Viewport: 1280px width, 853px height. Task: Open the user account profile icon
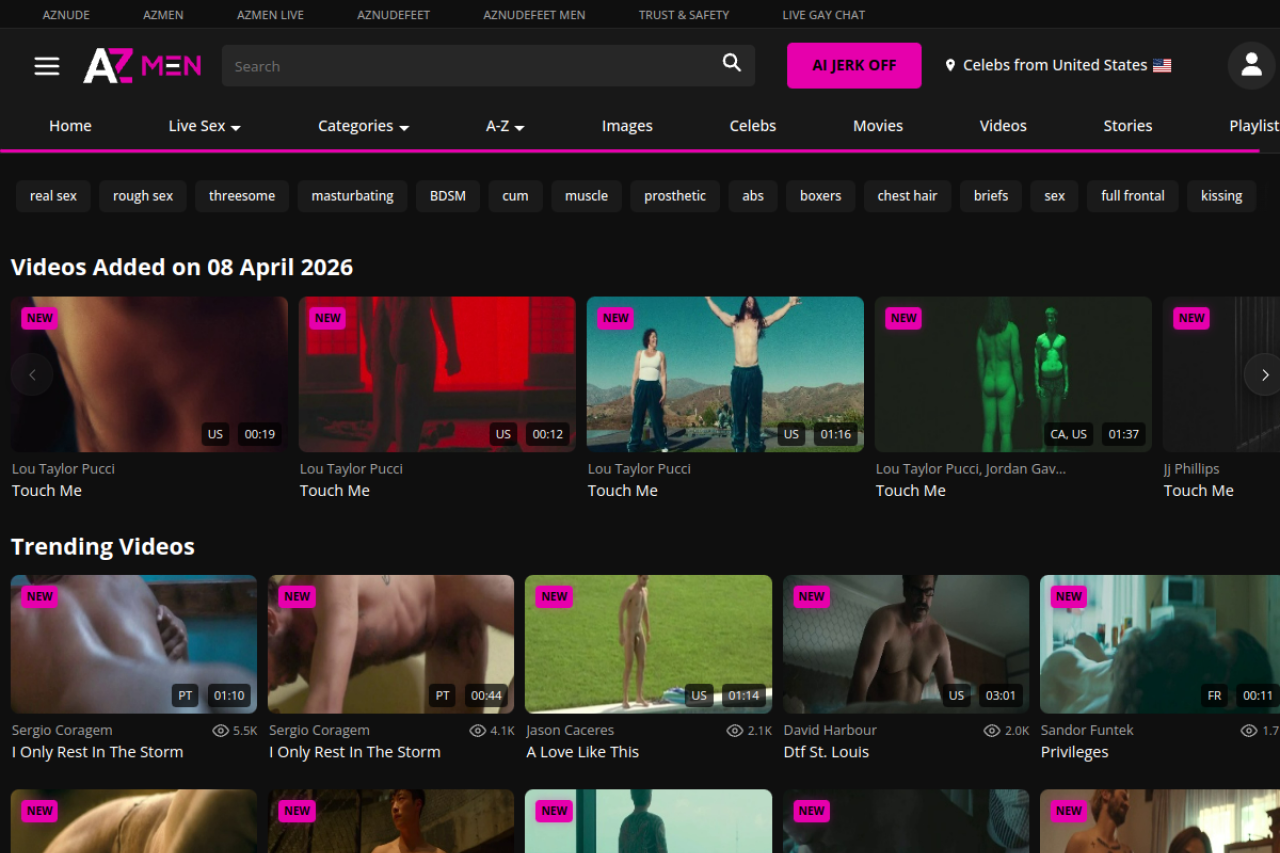coord(1251,65)
